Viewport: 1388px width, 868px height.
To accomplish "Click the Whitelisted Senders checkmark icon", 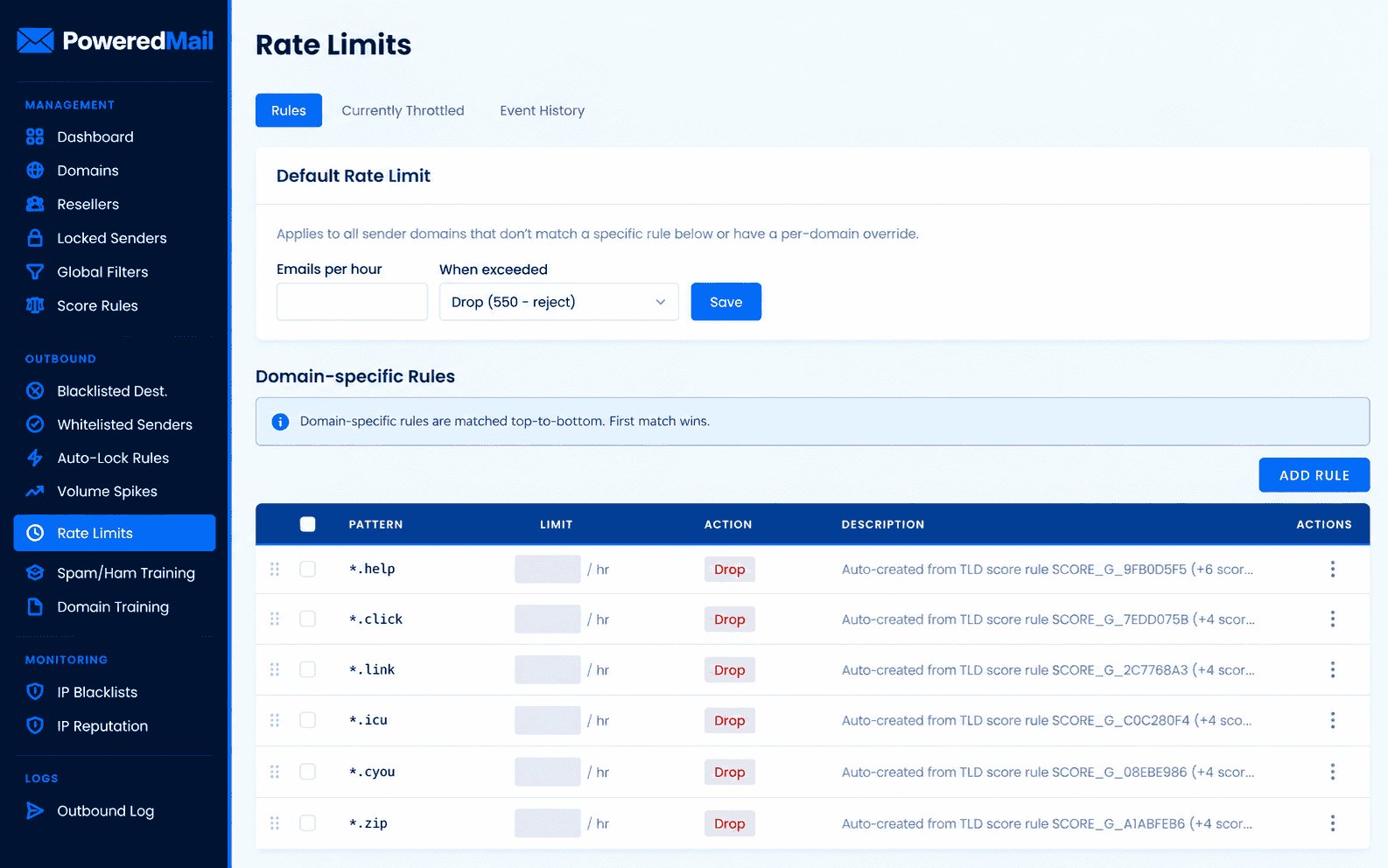I will [35, 424].
